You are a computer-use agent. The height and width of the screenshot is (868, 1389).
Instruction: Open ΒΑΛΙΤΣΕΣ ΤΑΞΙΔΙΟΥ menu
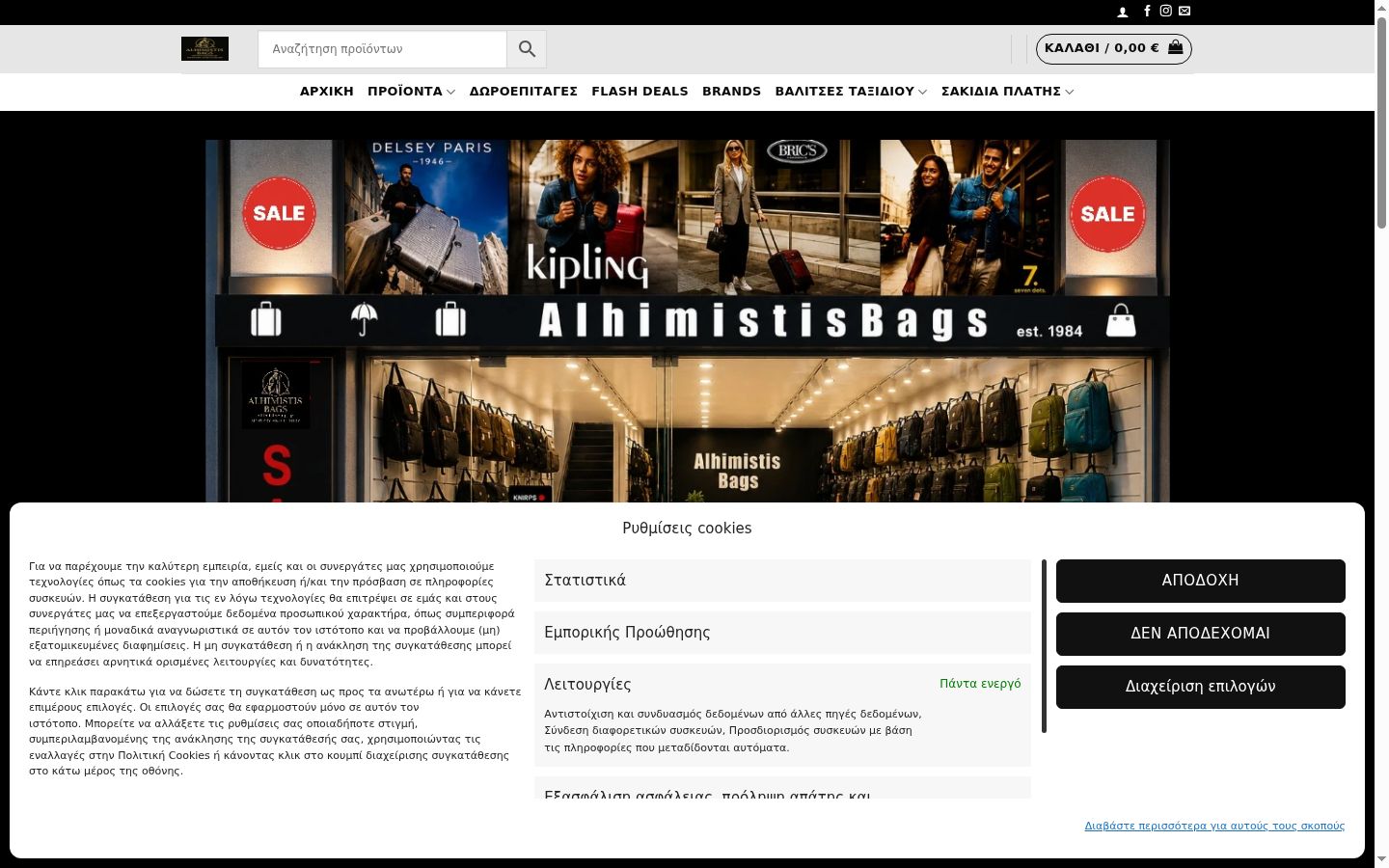(x=844, y=92)
